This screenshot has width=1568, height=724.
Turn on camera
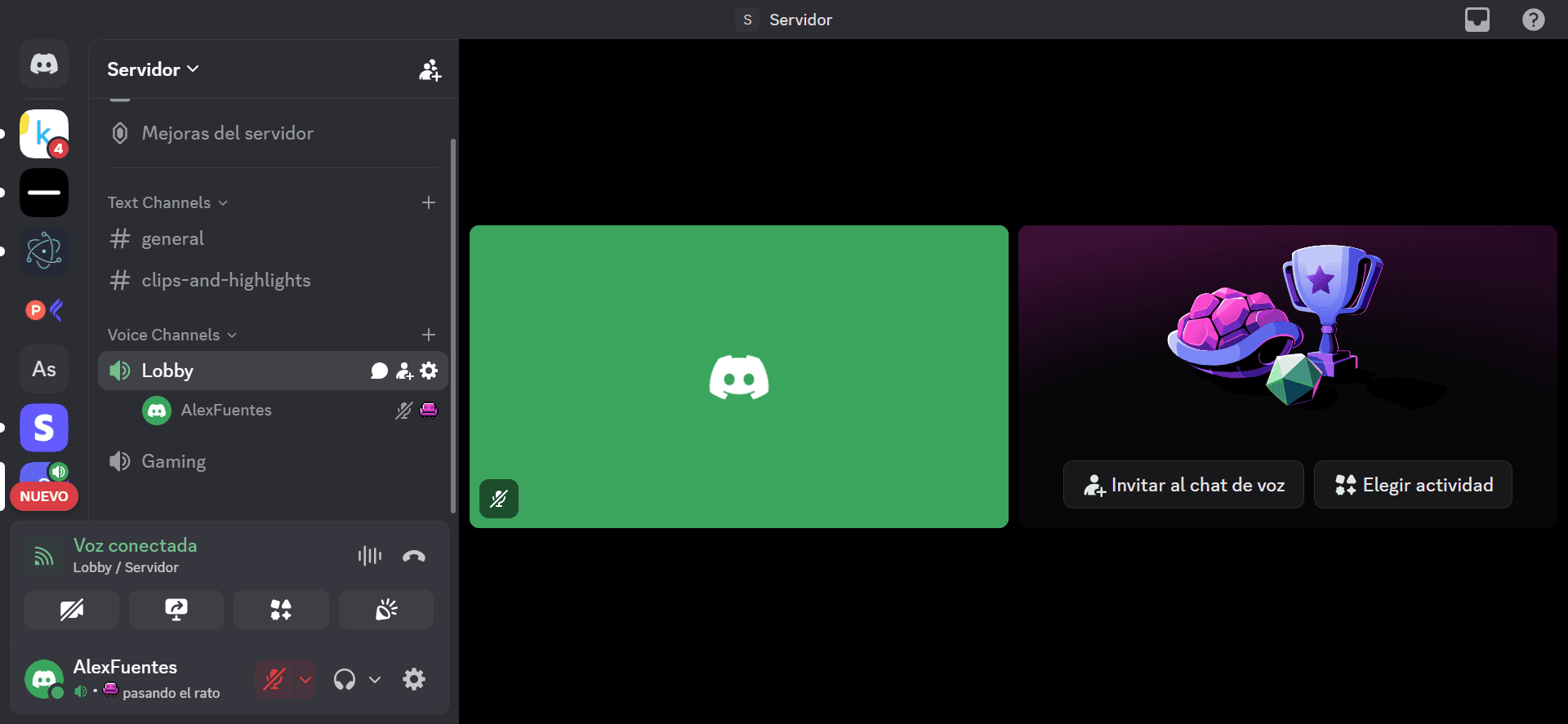point(72,610)
